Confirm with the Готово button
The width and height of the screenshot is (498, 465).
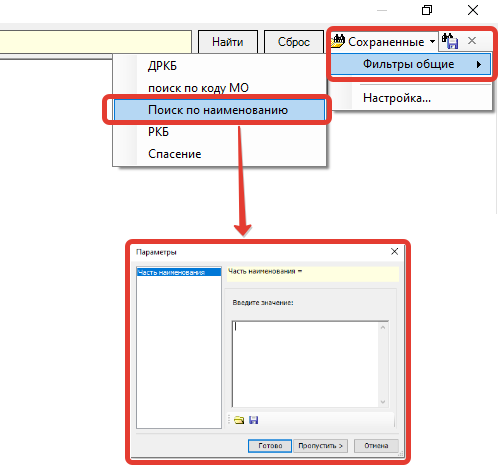click(x=270, y=446)
